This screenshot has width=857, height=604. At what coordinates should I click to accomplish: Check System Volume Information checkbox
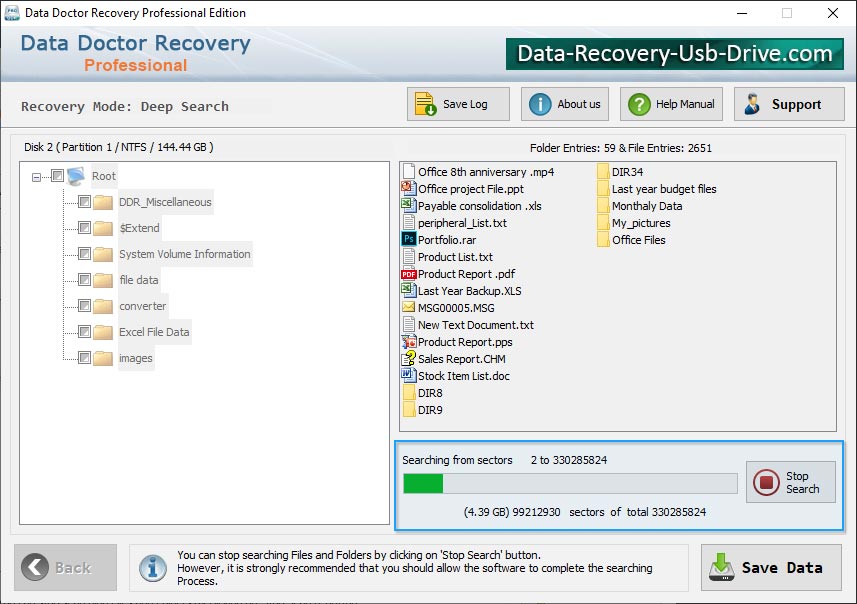84,254
